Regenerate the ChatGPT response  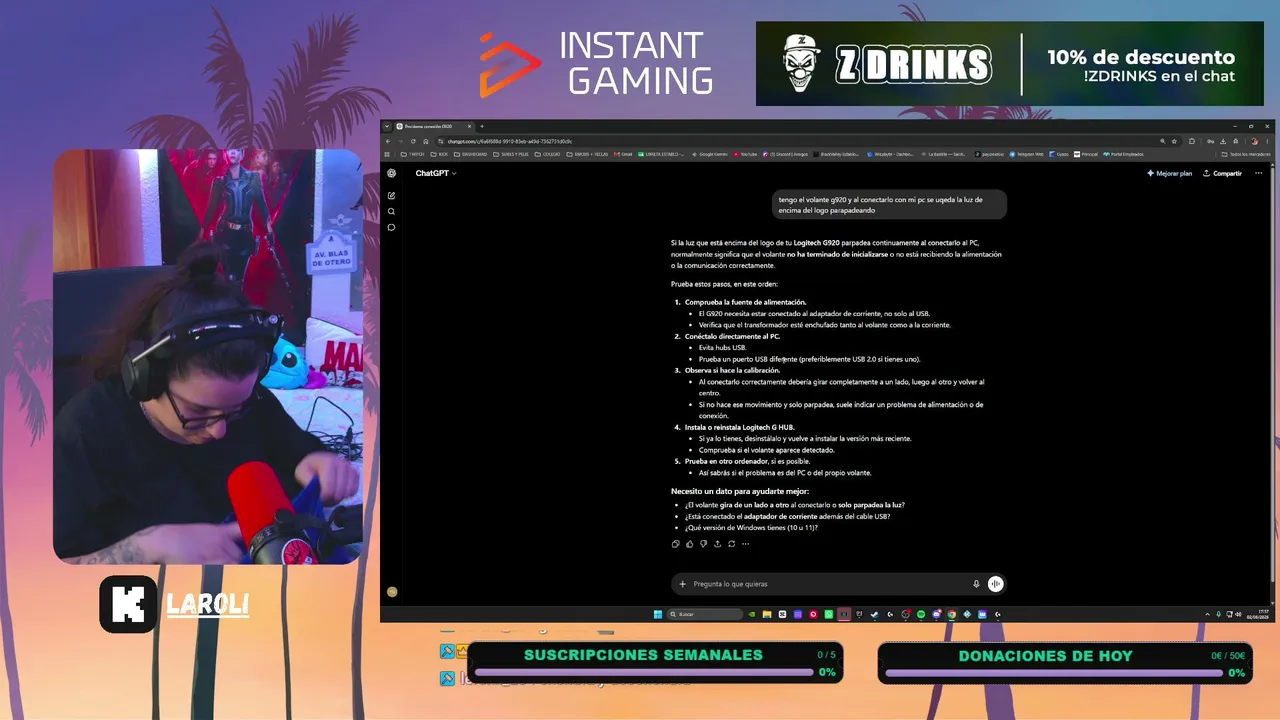731,544
